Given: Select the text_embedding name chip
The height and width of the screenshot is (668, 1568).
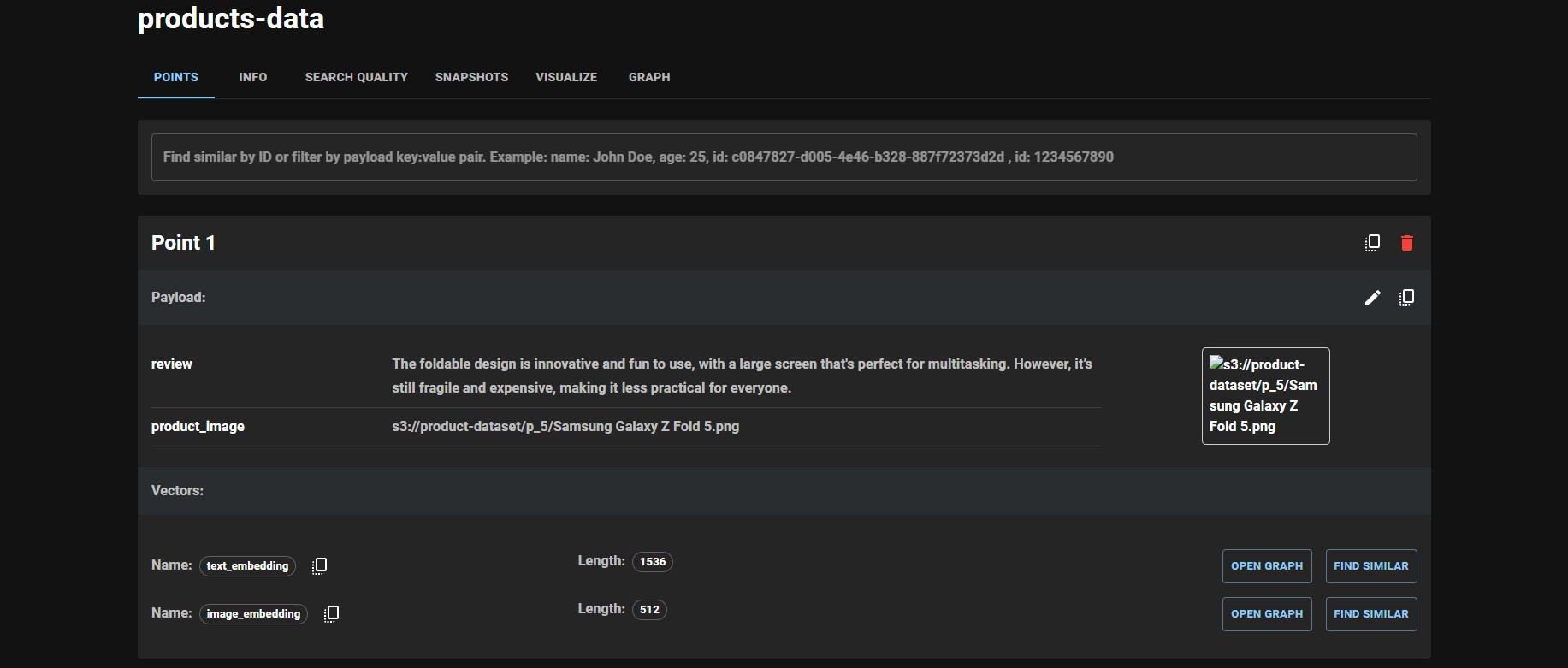Looking at the screenshot, I should pos(247,565).
